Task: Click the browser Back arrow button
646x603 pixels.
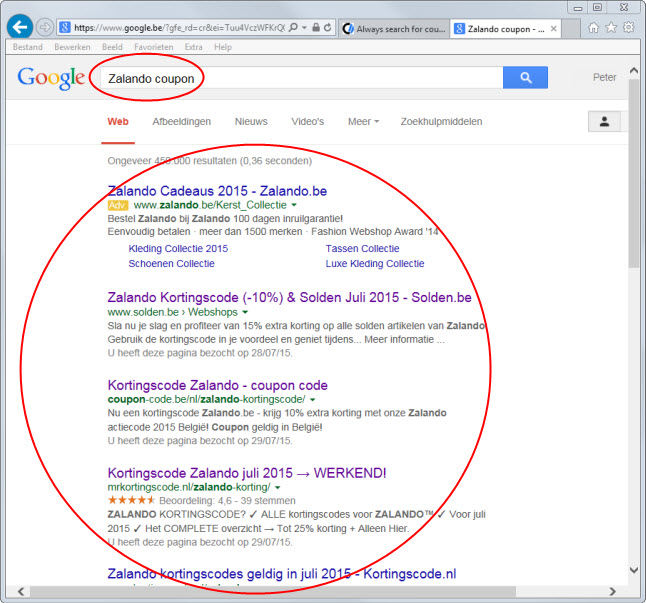Action: tap(20, 27)
